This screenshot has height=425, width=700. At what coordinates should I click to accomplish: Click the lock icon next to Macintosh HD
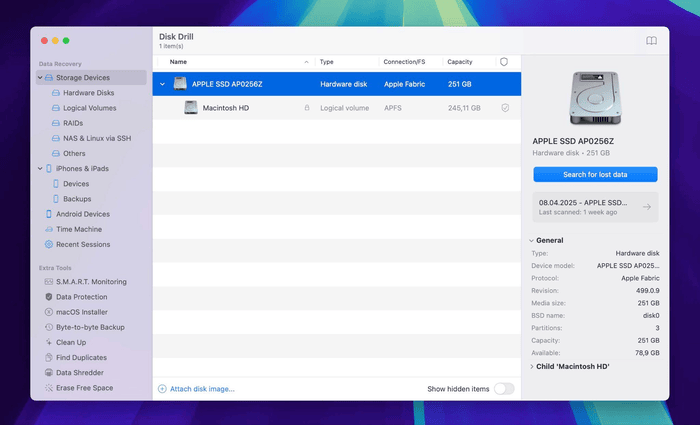(307, 108)
